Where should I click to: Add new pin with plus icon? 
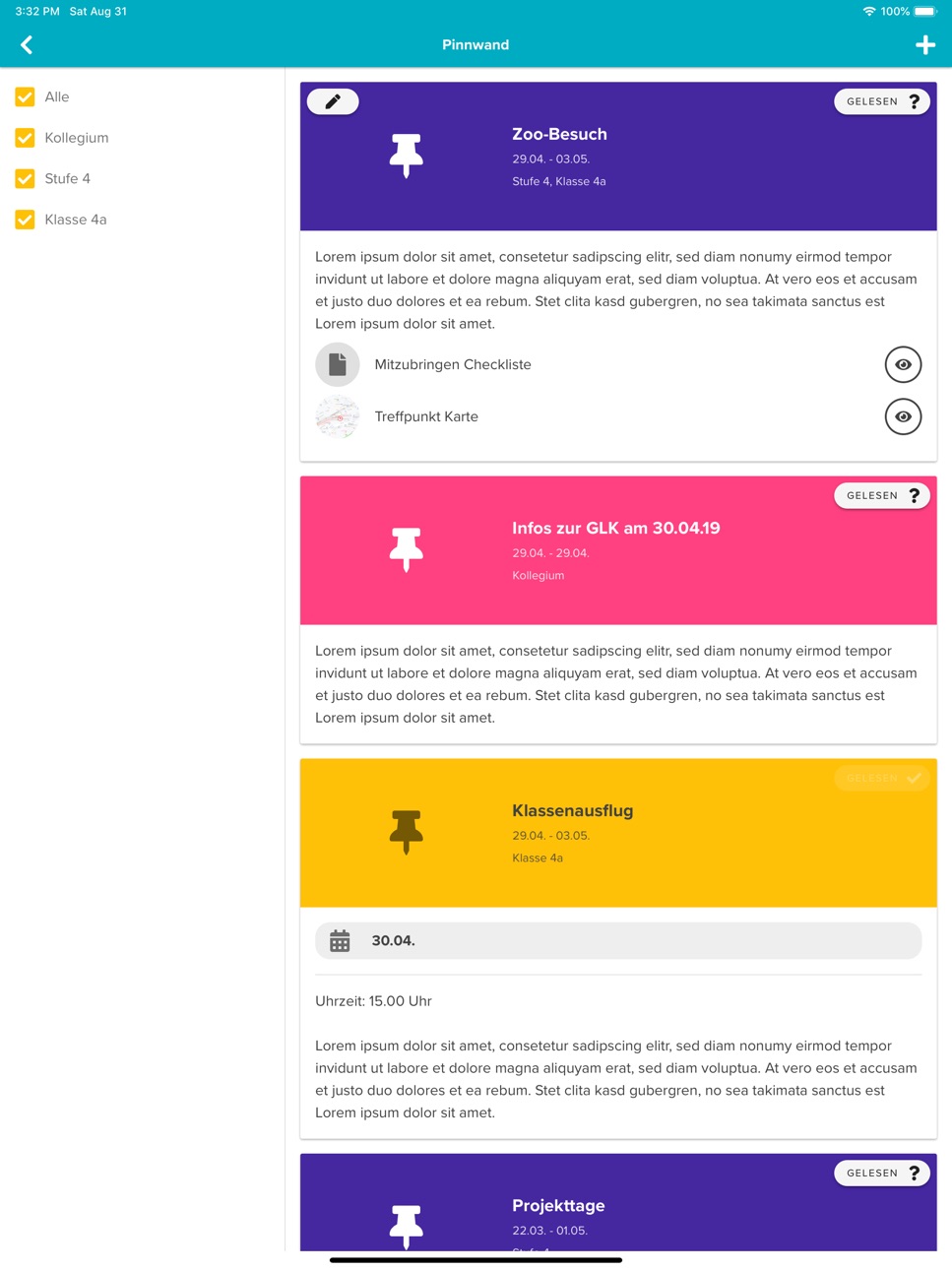point(924,44)
